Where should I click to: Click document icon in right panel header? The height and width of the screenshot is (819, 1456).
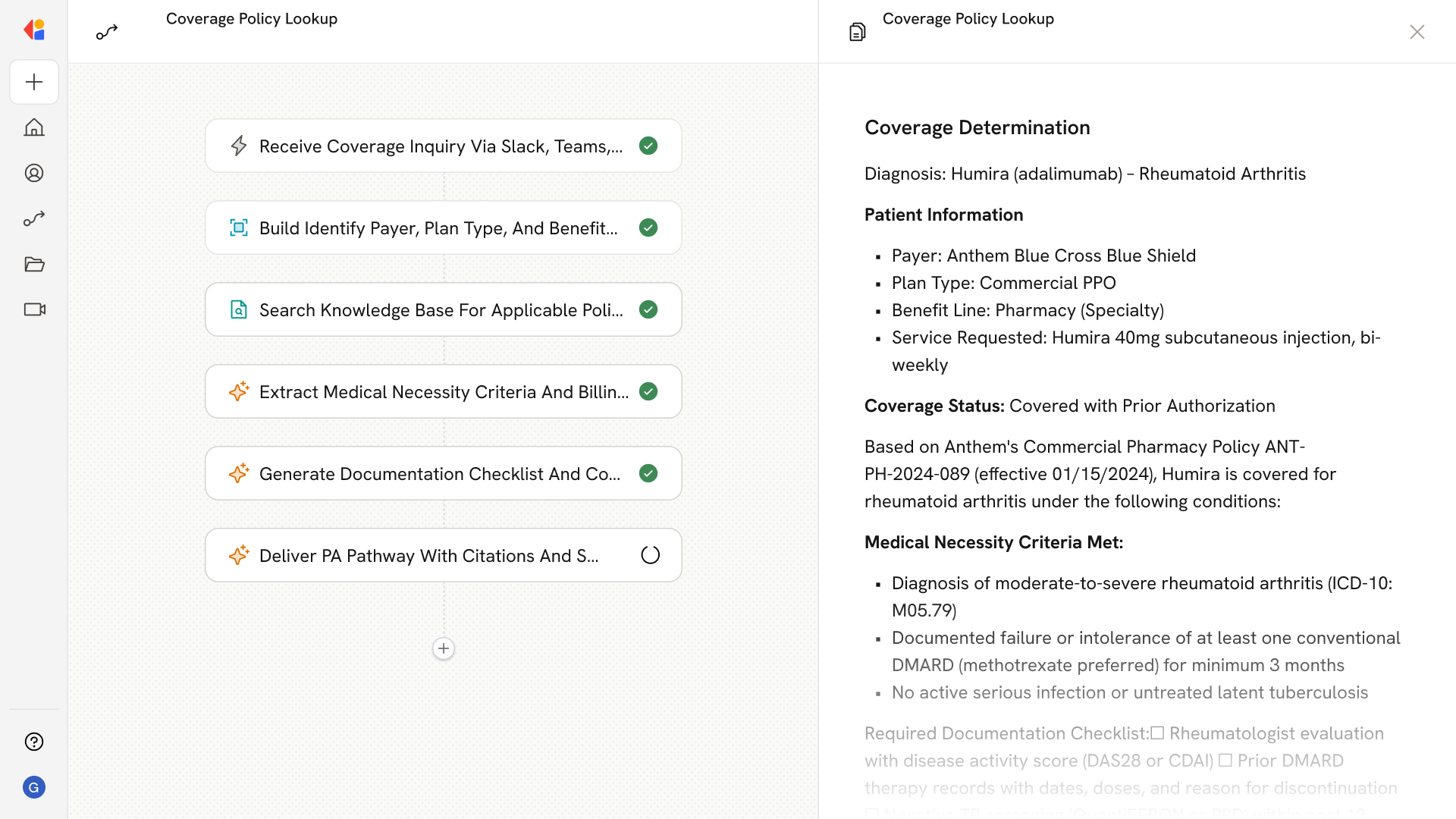point(857,32)
